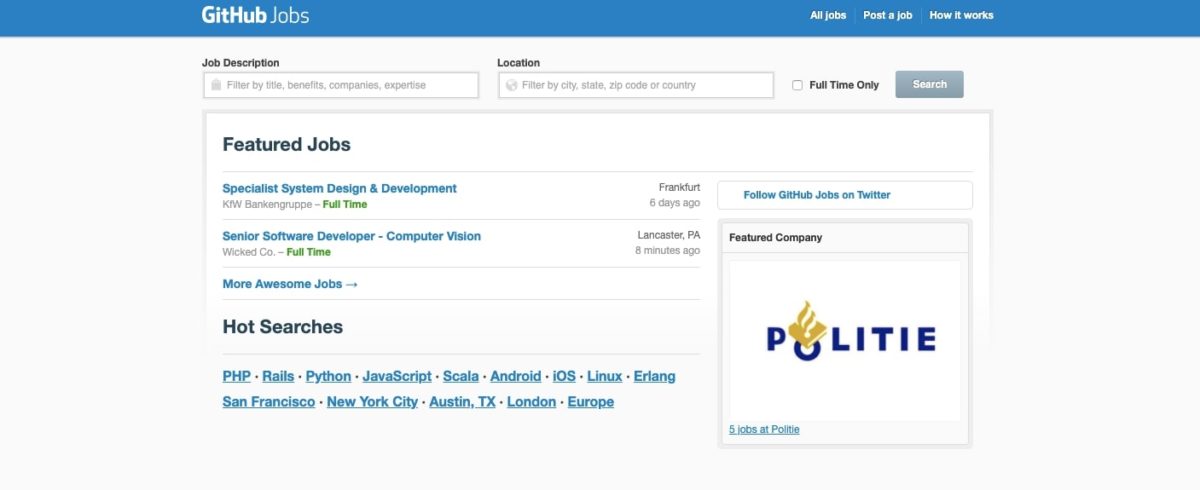This screenshot has width=1200, height=490.
Task: Click the Lancaster, PA location text
Action: pyautogui.click(x=669, y=235)
